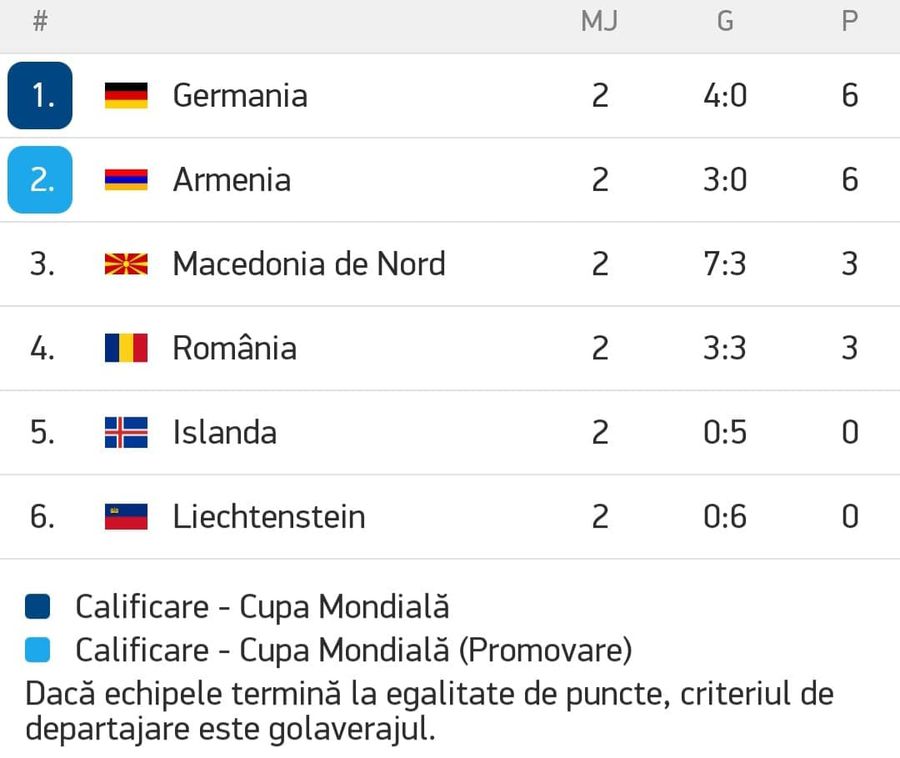Click the dark blue Calificare legend swatch

[x=37, y=607]
